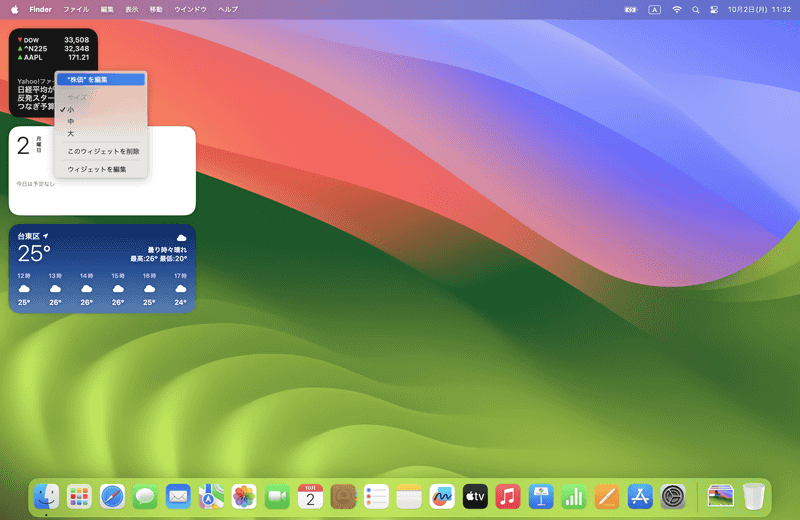Click the 13時 forecast in Weather widget
This screenshot has height=520, width=800.
(x=55, y=289)
